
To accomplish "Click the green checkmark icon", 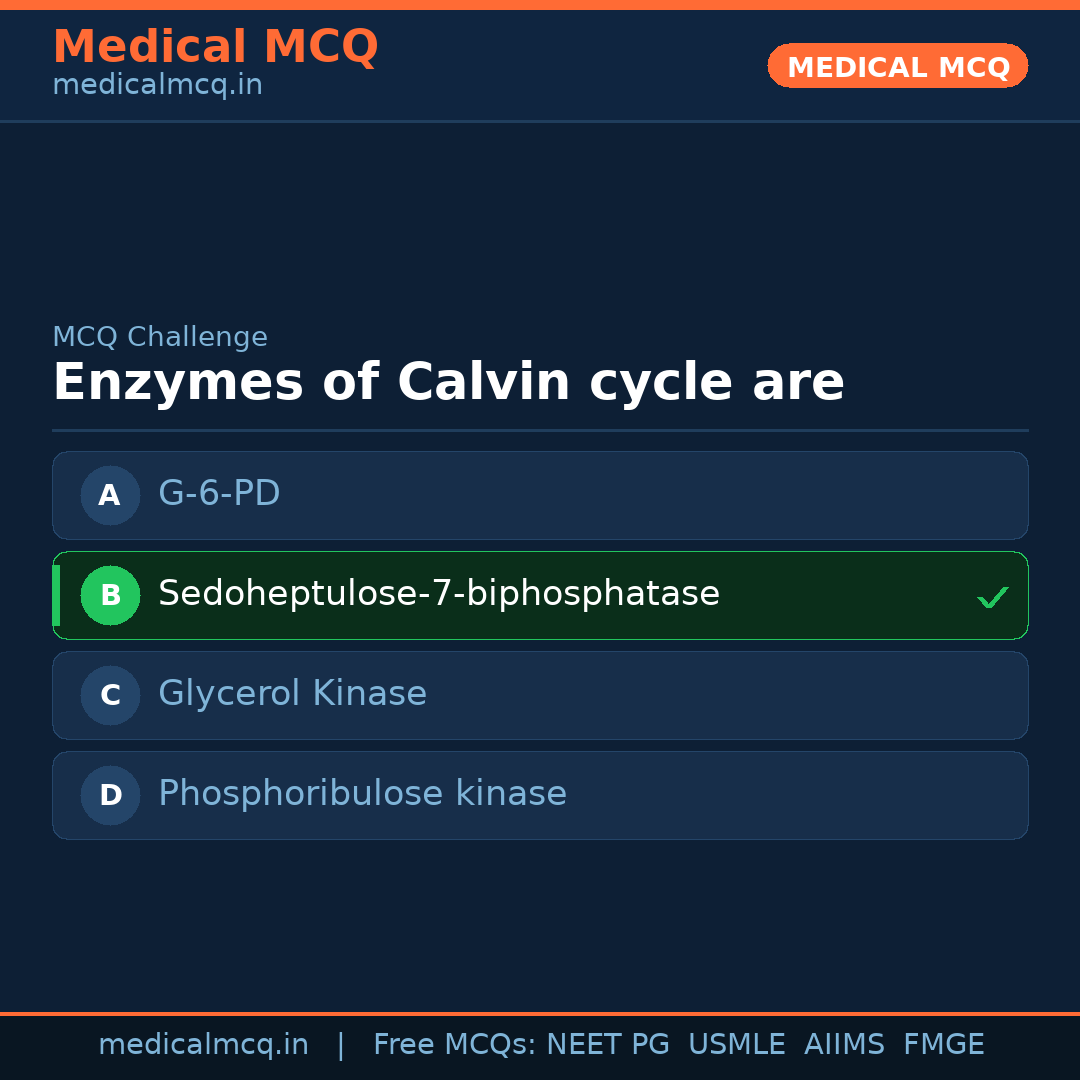I will click(992, 597).
